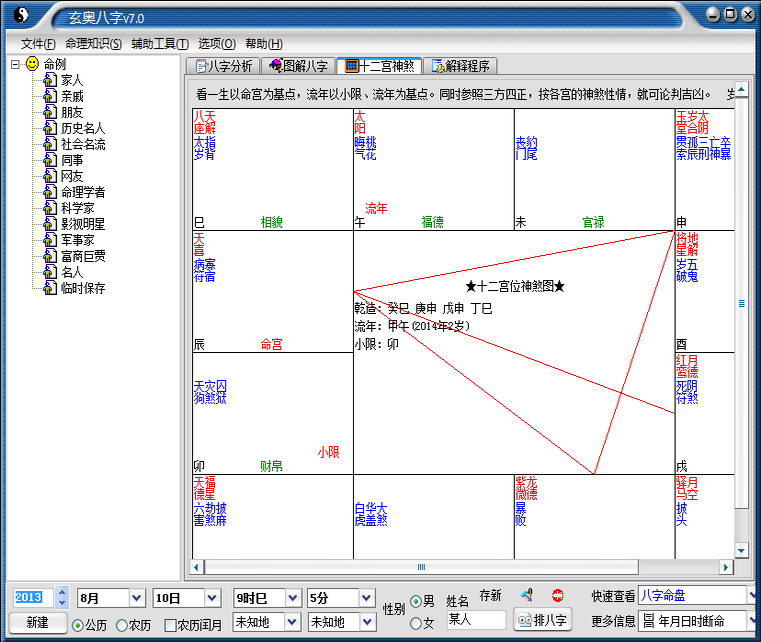
Task: Click the yin-yang application icon in title bar
Action: click(x=21, y=16)
